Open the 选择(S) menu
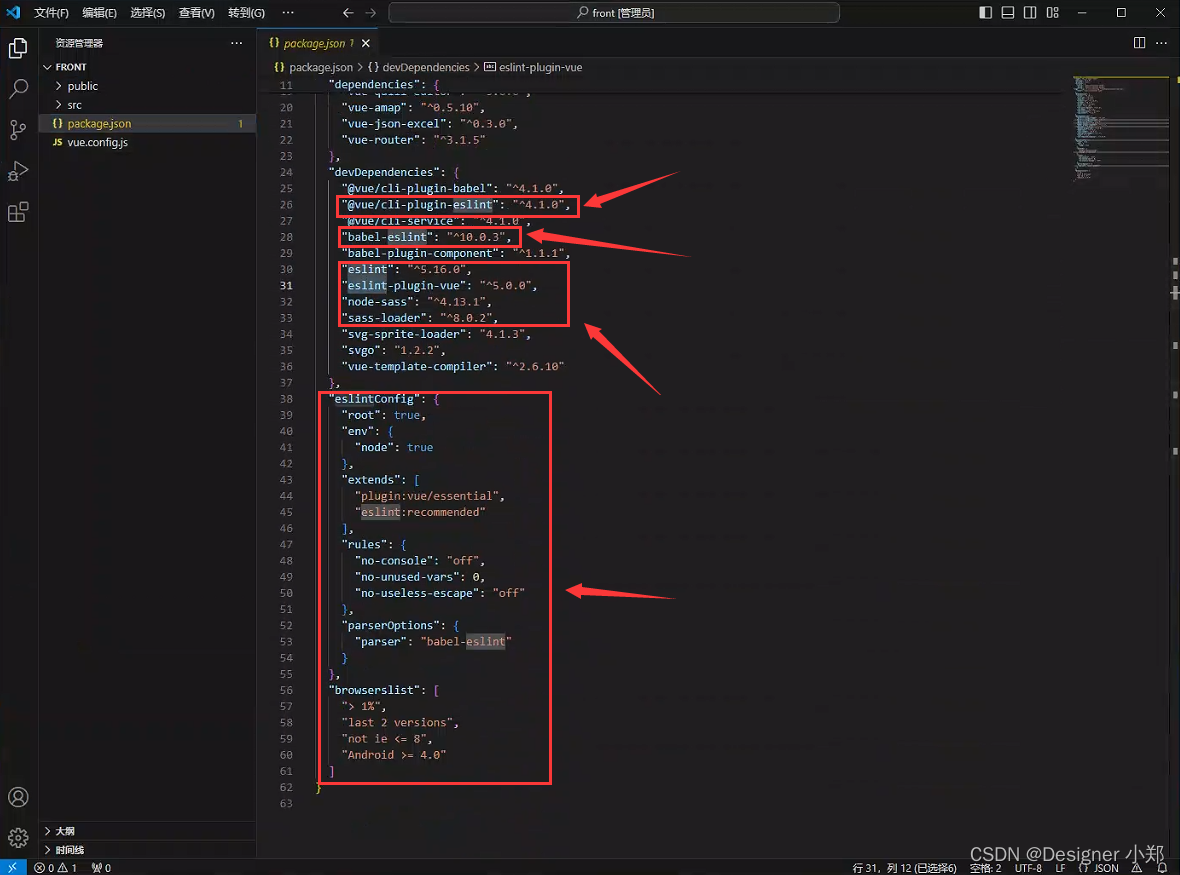Screen dimensions: 1180x875 coord(148,13)
